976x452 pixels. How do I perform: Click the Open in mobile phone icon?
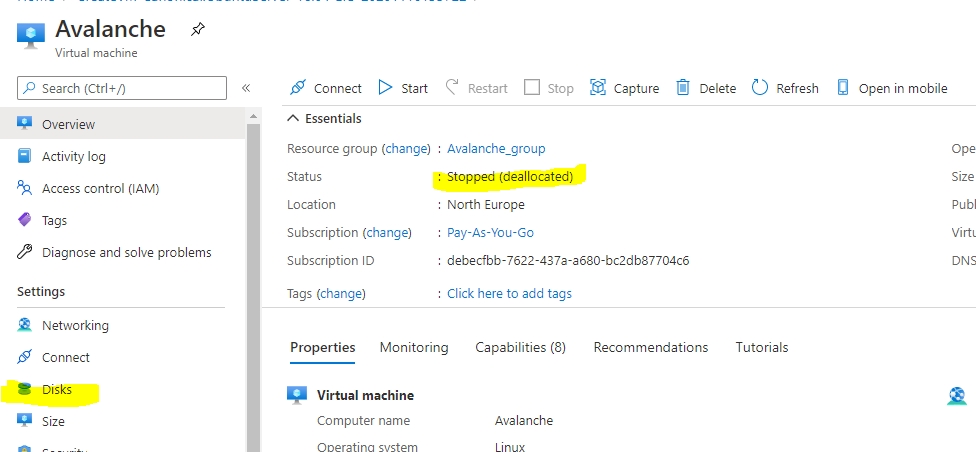[842, 88]
